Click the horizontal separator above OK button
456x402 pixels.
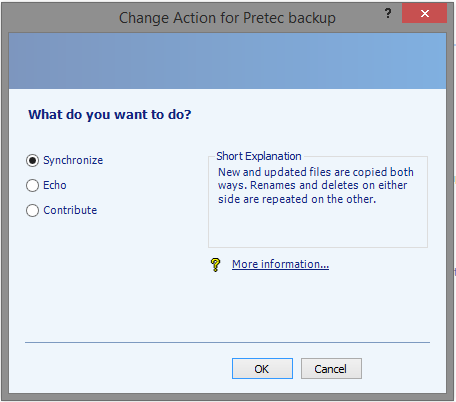[x=227, y=342]
